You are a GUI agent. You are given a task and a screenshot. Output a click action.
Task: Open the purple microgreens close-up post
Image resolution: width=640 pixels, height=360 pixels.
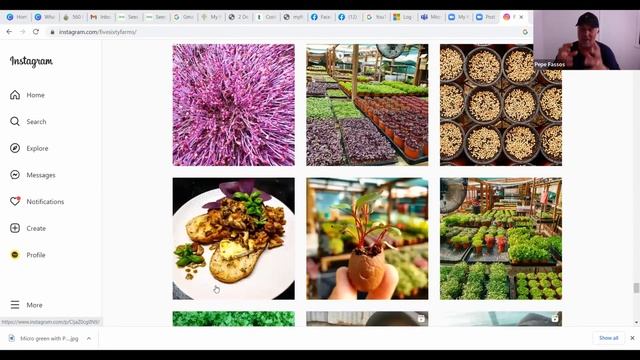point(233,105)
